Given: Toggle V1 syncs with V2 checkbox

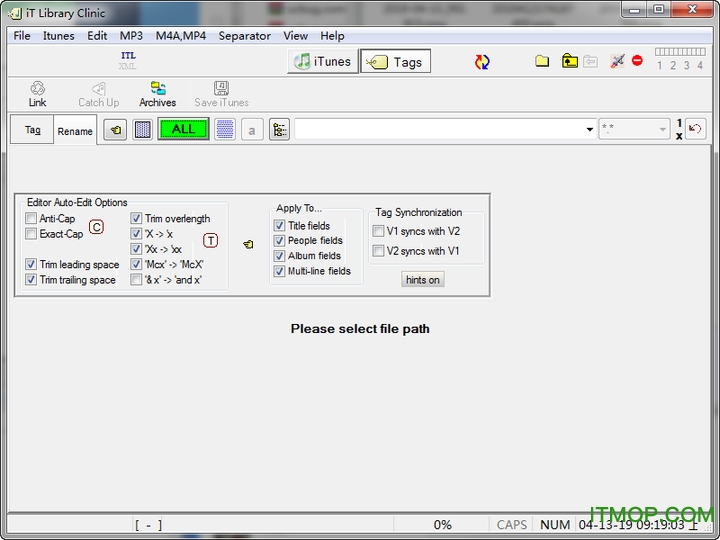Looking at the screenshot, I should coord(378,231).
